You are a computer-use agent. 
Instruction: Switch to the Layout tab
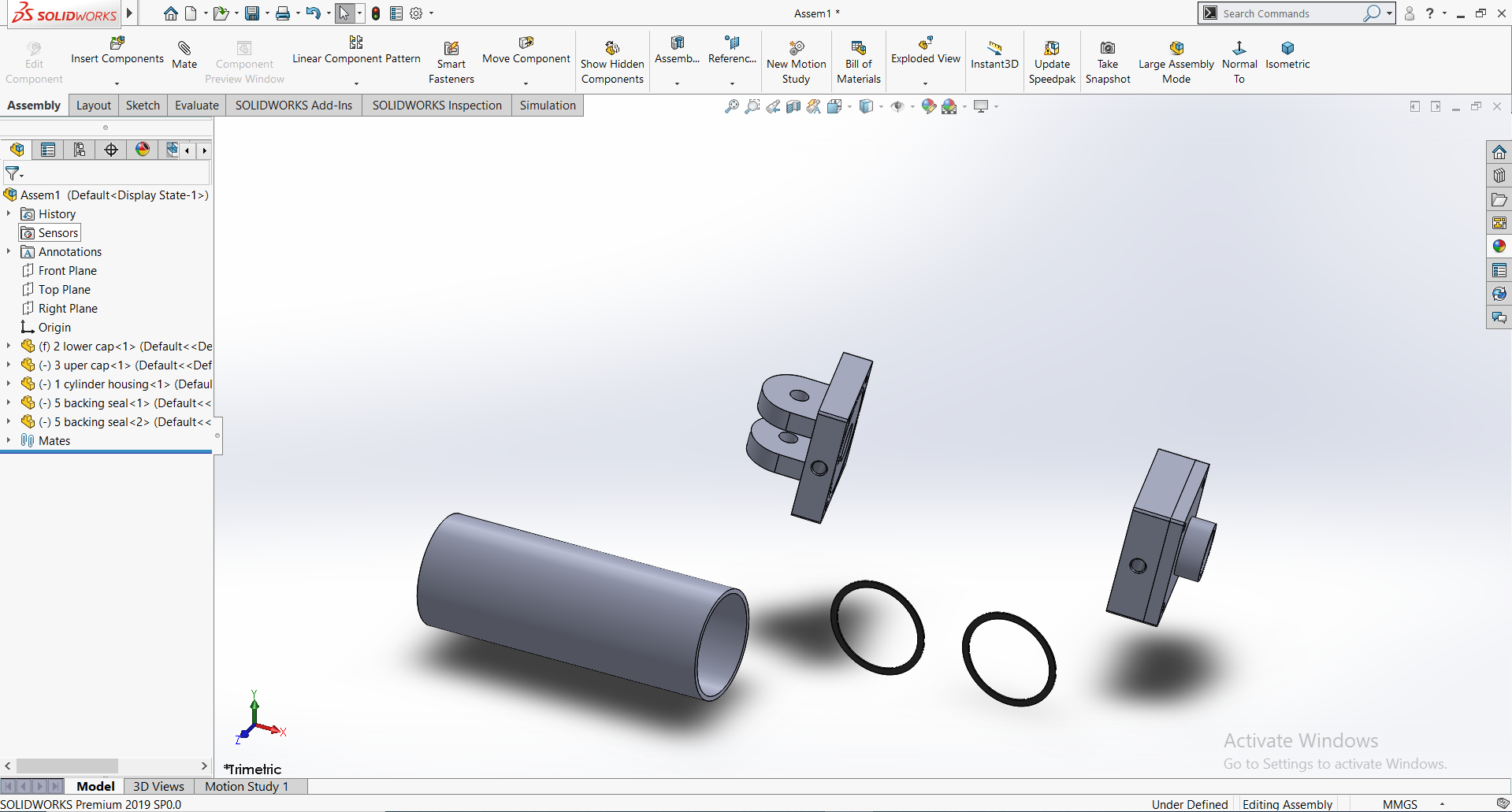94,106
